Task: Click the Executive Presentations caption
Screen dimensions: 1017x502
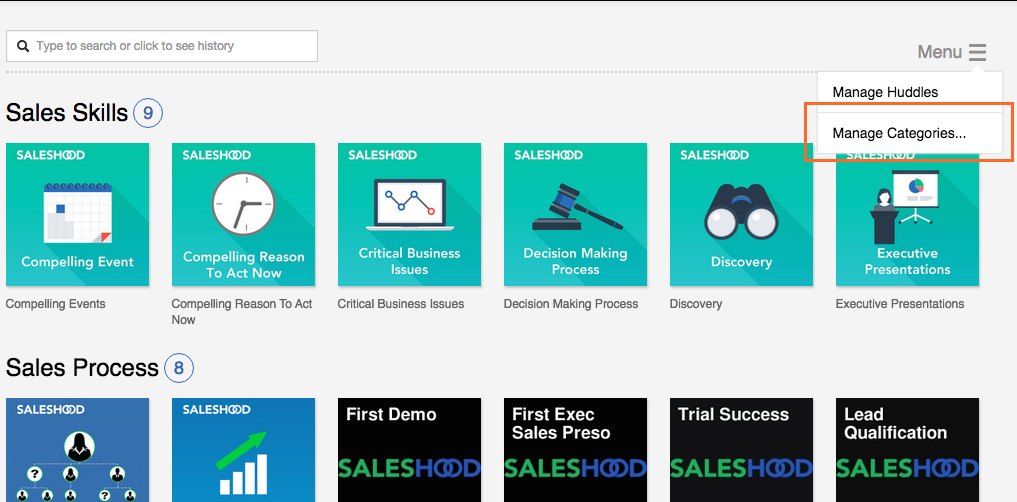Action: [x=900, y=304]
